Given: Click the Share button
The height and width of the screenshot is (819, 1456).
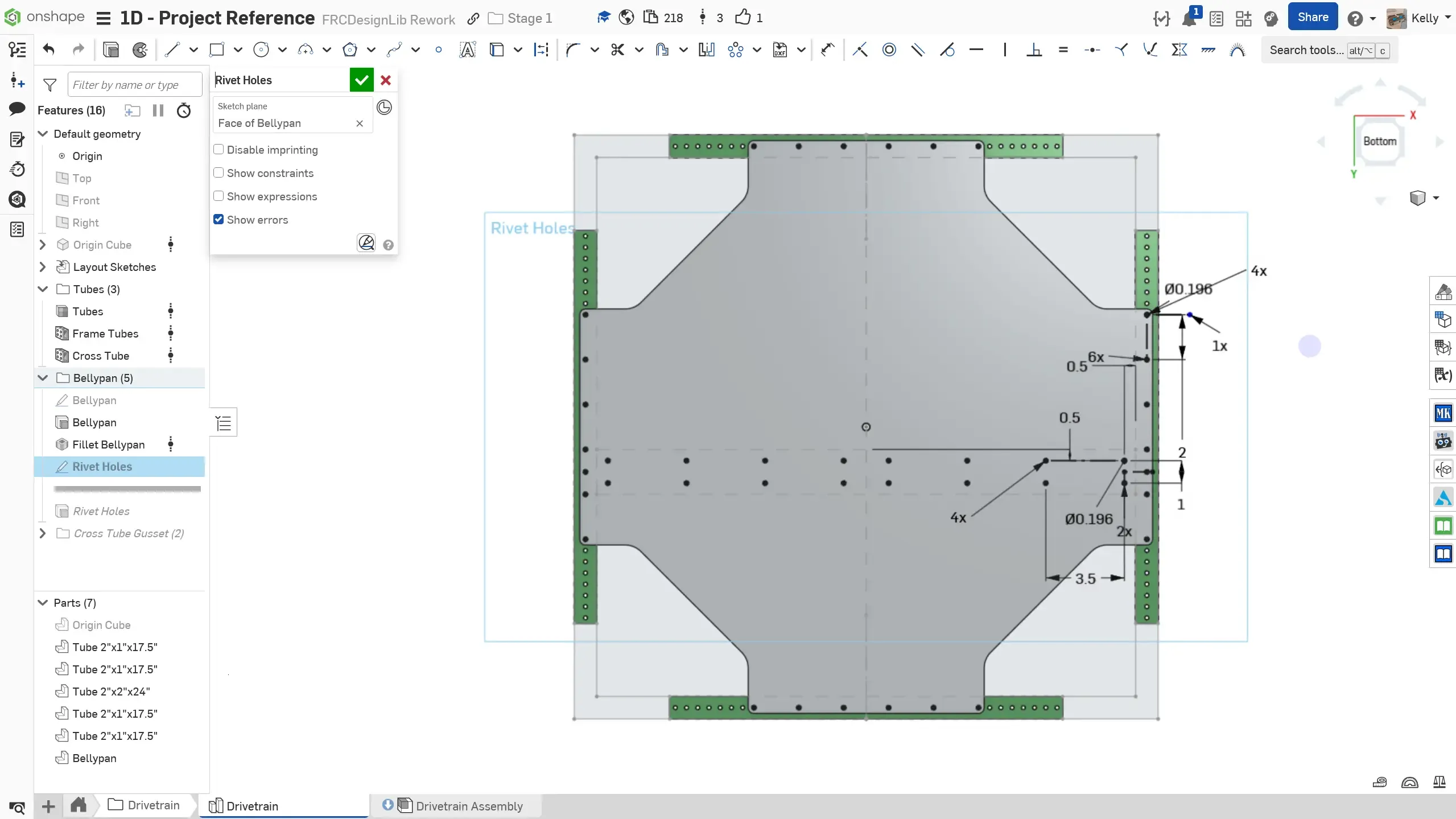Looking at the screenshot, I should pos(1313,18).
